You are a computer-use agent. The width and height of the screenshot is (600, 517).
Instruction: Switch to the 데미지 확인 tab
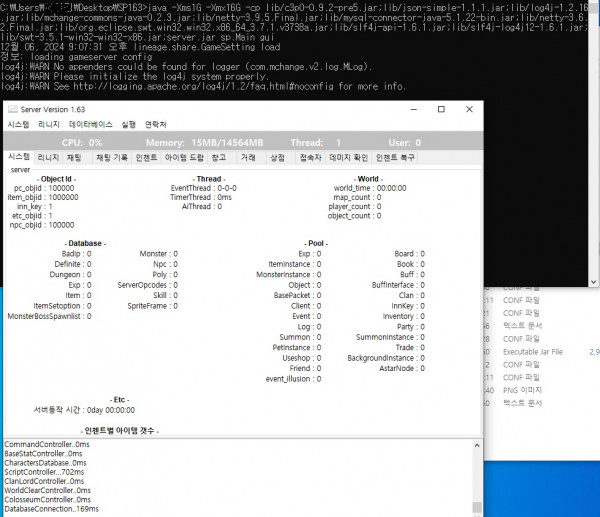click(349, 158)
